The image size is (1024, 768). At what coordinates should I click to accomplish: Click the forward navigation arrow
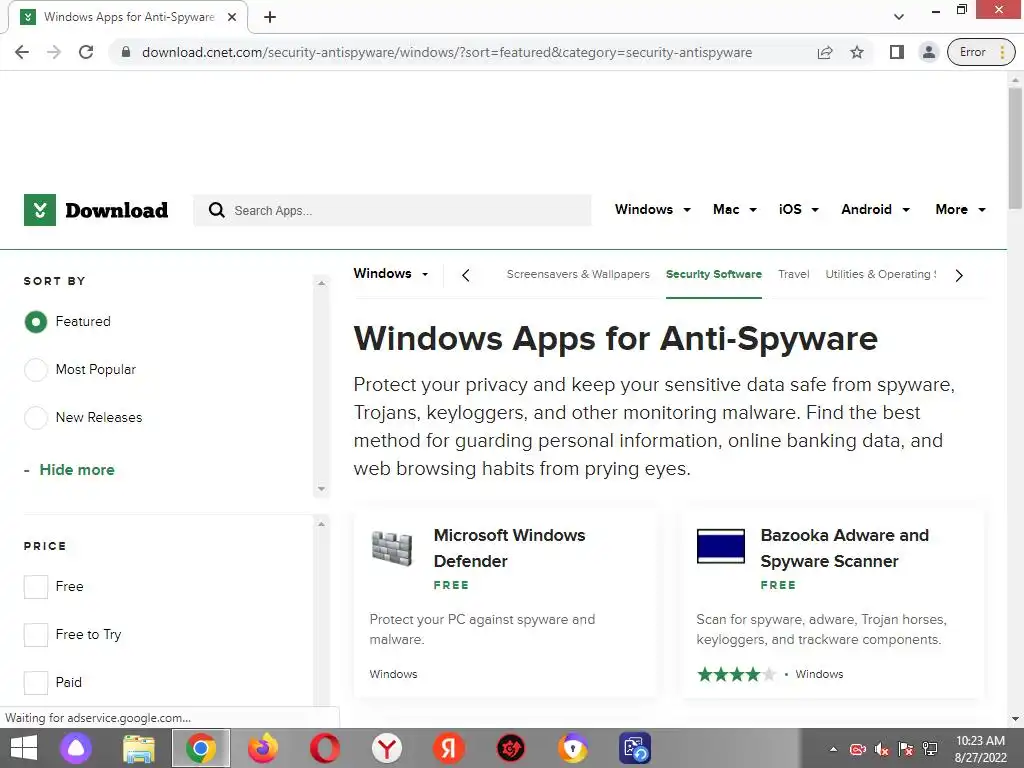(x=54, y=52)
